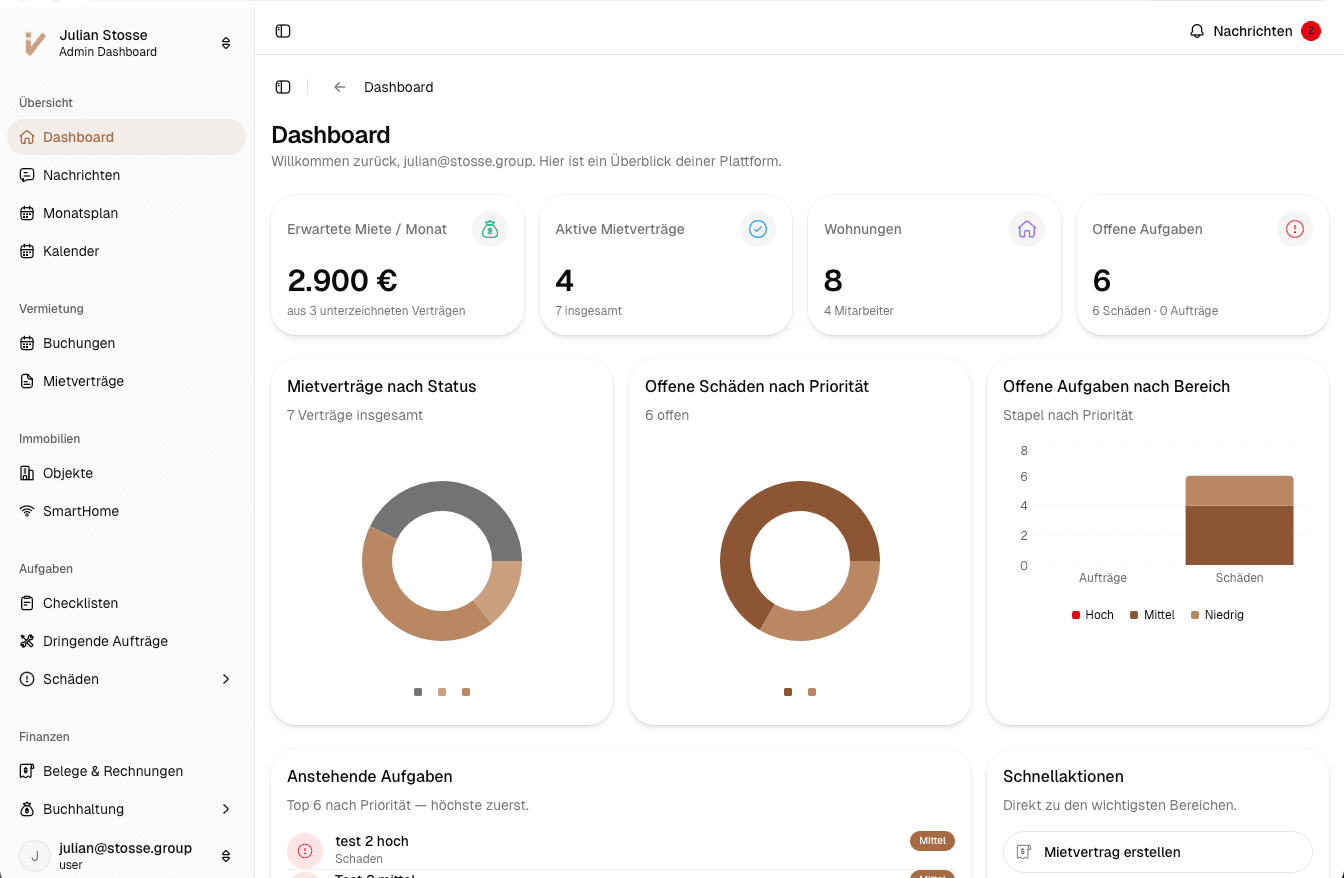Viewport: 1344px width, 878px height.
Task: Click the Dashboard breadcrumb link
Action: click(399, 87)
